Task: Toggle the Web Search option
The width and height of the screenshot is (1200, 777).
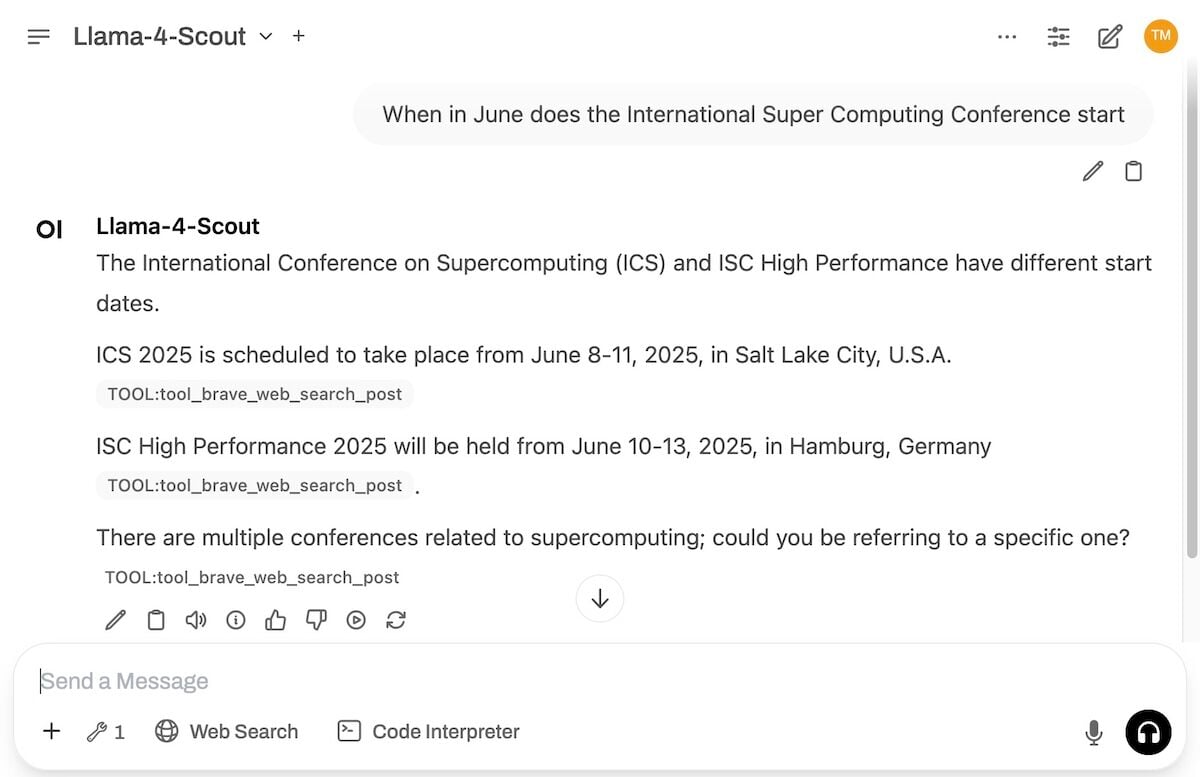Action: point(227,732)
